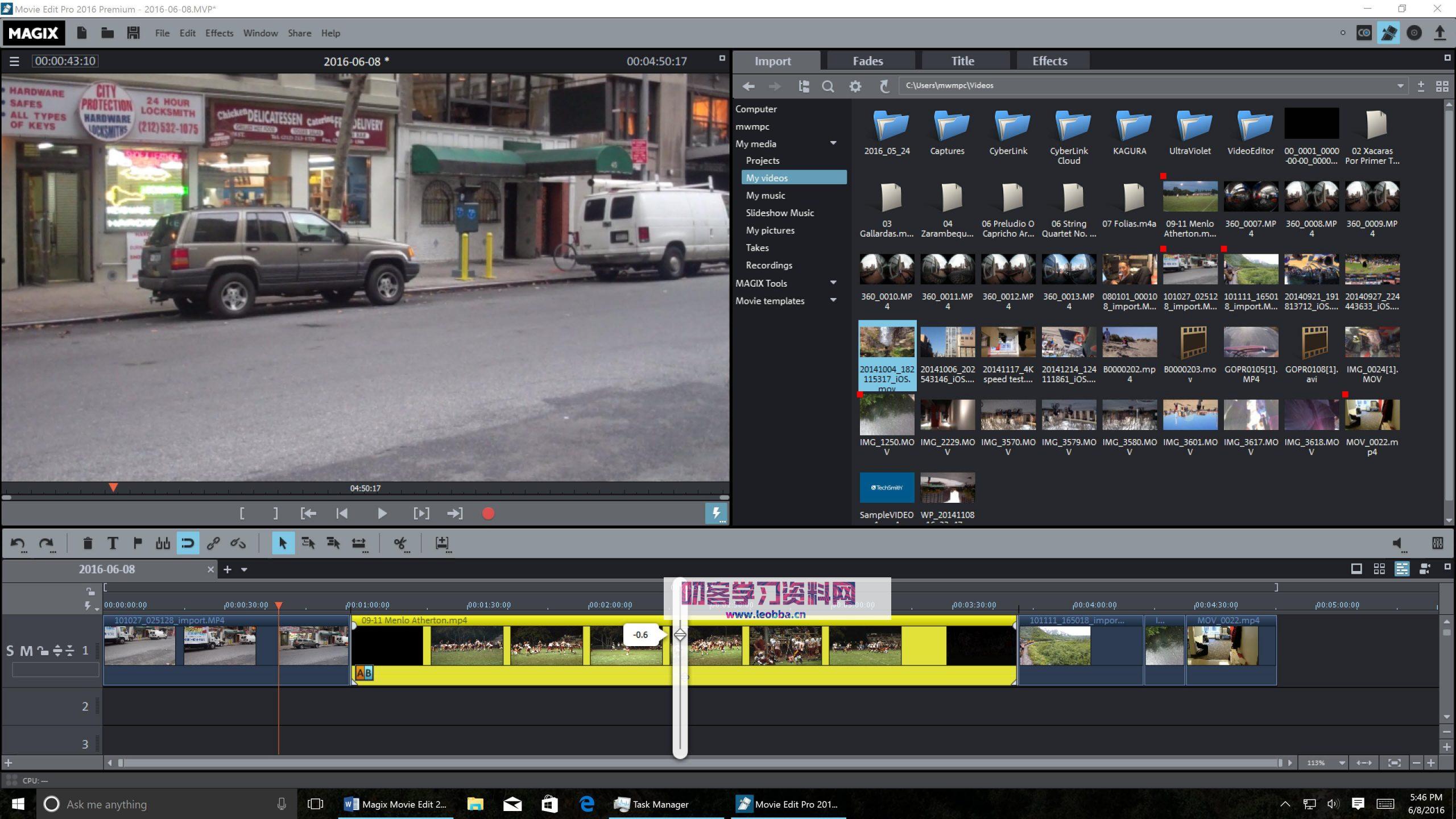This screenshot has height=819, width=1456.
Task: Switch to scene overview grid icon
Action: (x=1379, y=569)
